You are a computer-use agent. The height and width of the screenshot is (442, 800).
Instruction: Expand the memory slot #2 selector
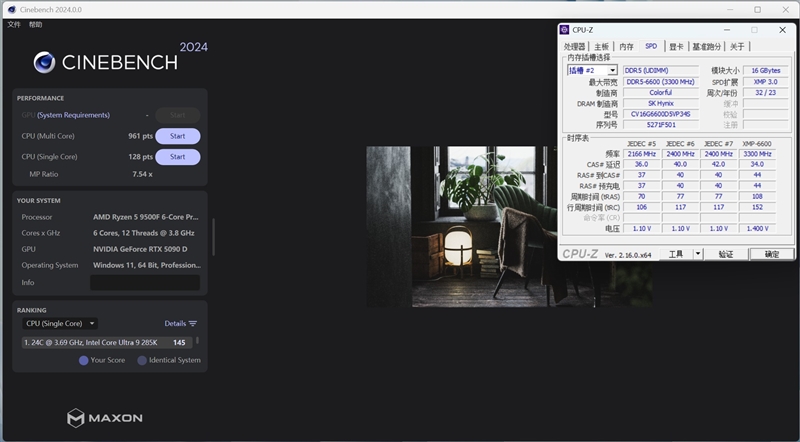(612, 71)
